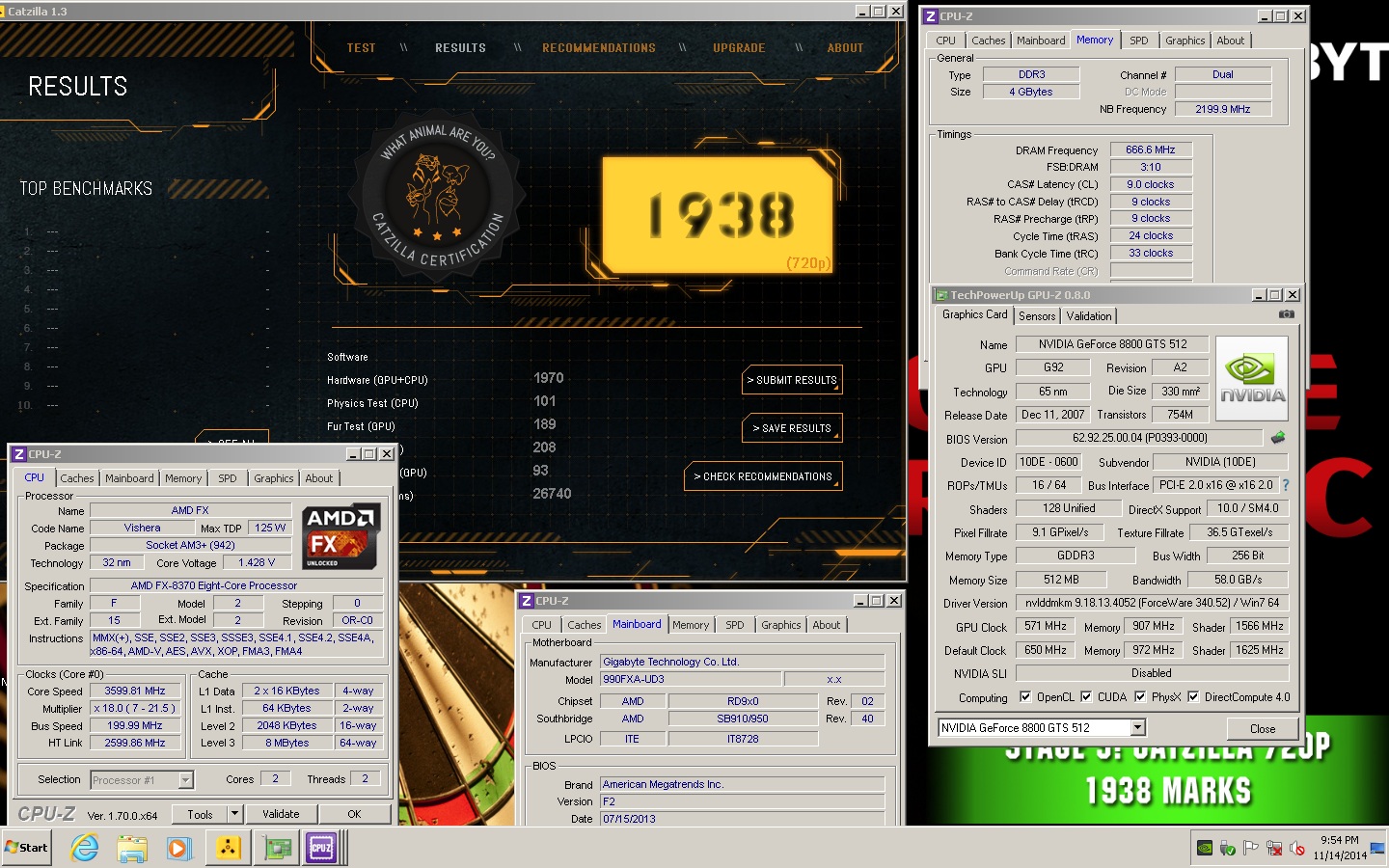Click the Validate button in CPU-Z
Image resolution: width=1389 pixels, height=868 pixels.
[x=281, y=814]
